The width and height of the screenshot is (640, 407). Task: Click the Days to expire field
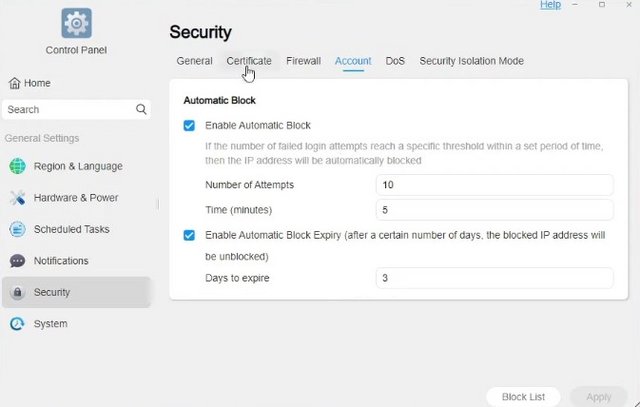494,278
